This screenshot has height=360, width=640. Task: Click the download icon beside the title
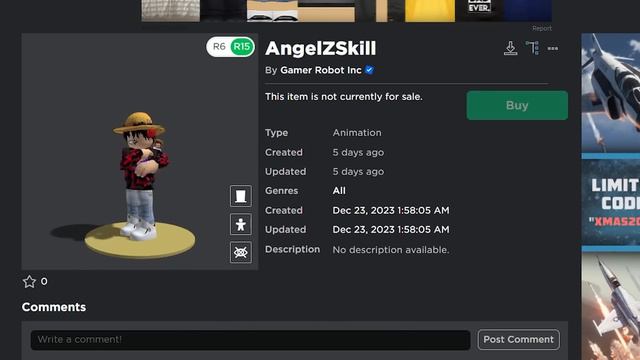510,48
